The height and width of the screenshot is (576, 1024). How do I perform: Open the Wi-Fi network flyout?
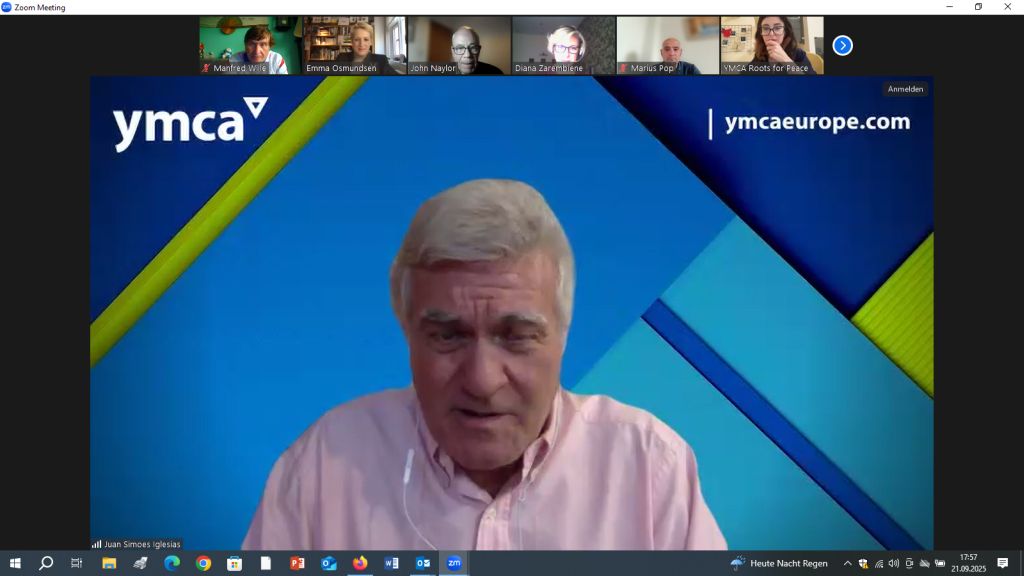tap(878, 563)
